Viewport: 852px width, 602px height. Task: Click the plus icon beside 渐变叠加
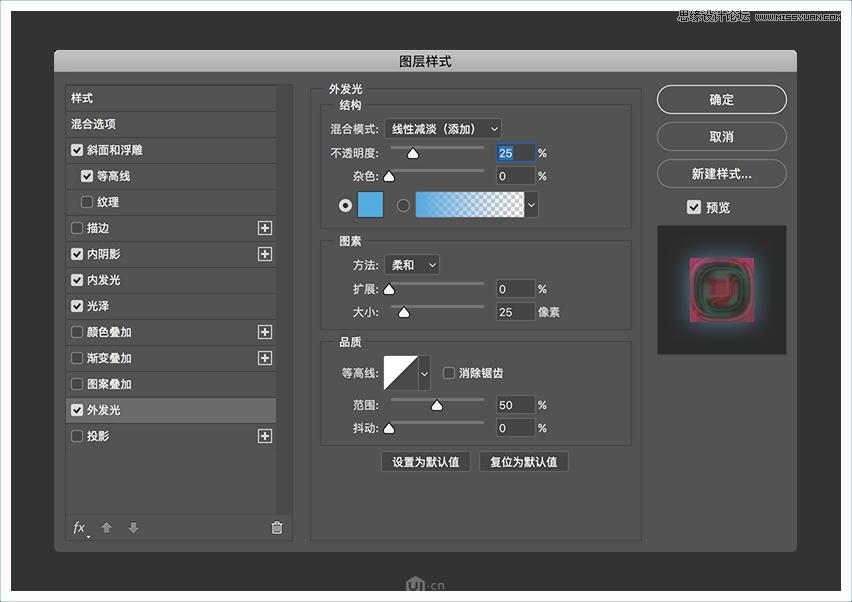pos(265,358)
